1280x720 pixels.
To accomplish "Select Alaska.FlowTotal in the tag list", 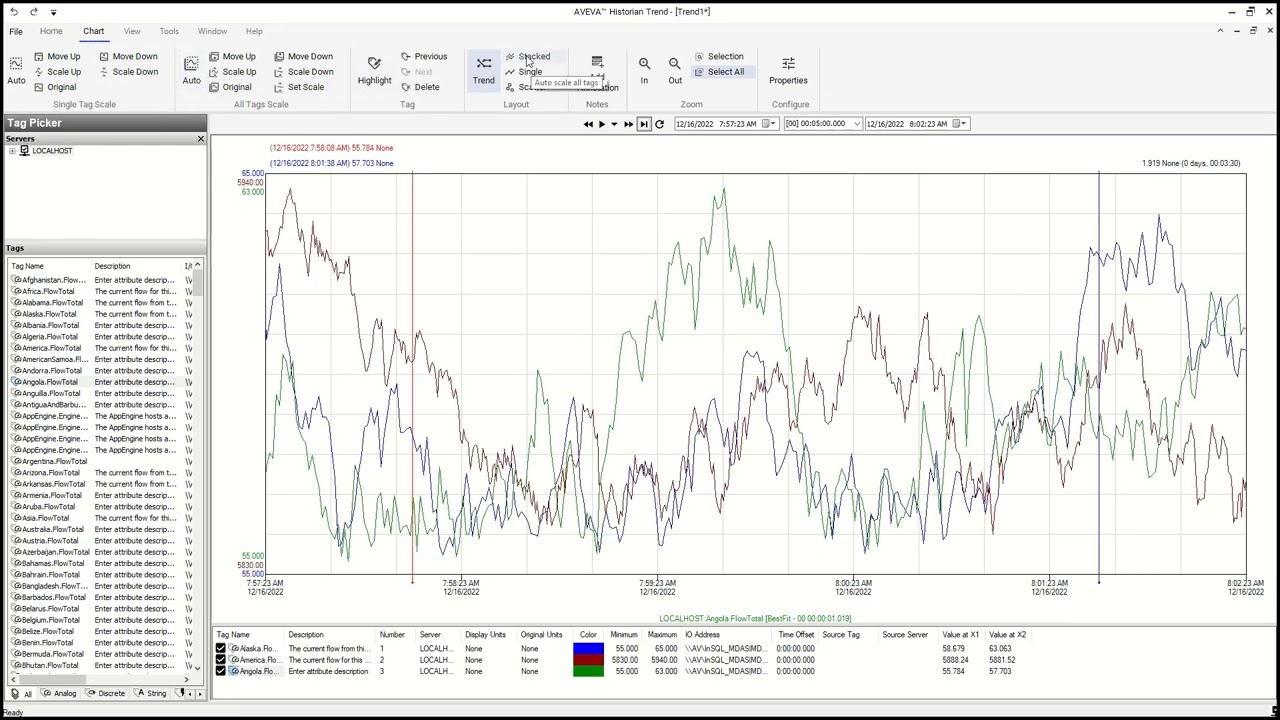I will (49, 314).
